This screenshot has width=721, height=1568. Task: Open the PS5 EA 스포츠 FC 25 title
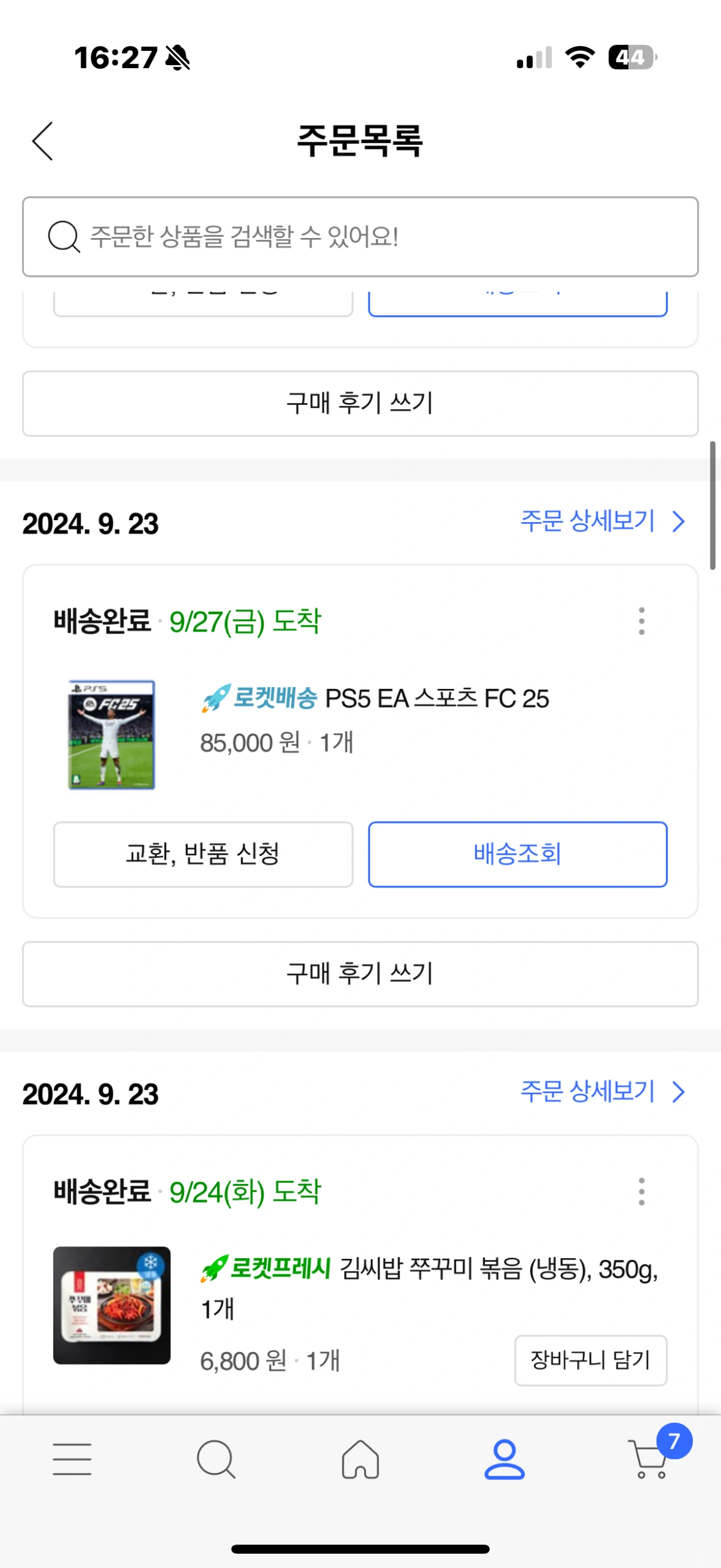tap(437, 698)
